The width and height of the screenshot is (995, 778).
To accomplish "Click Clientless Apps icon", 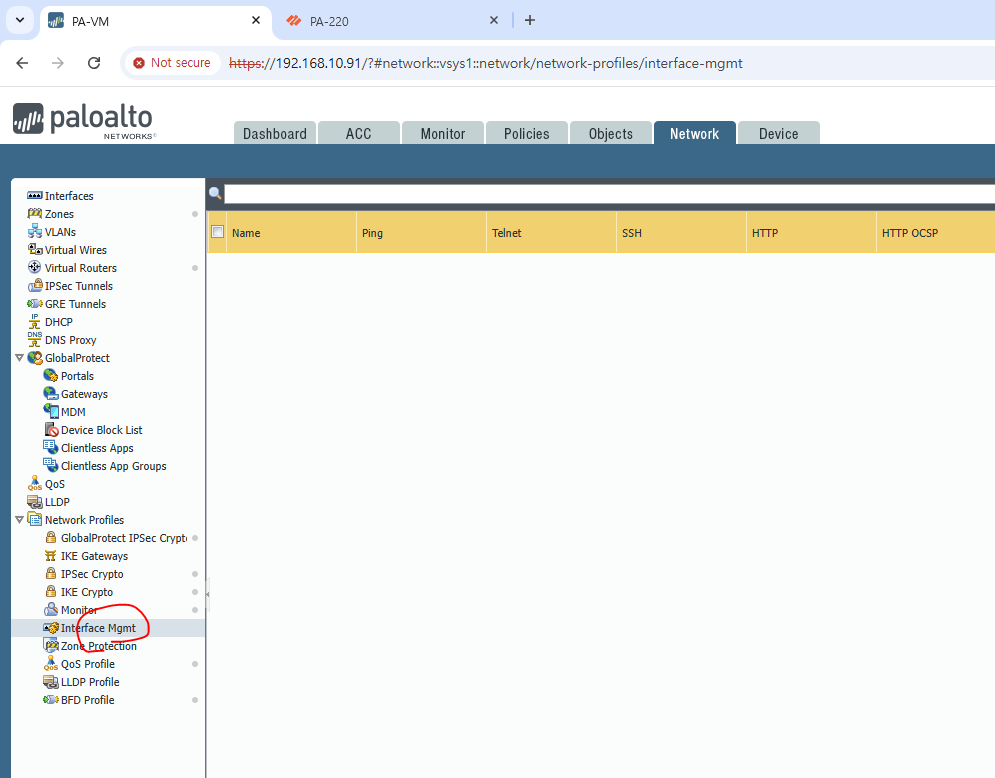I will (x=51, y=447).
